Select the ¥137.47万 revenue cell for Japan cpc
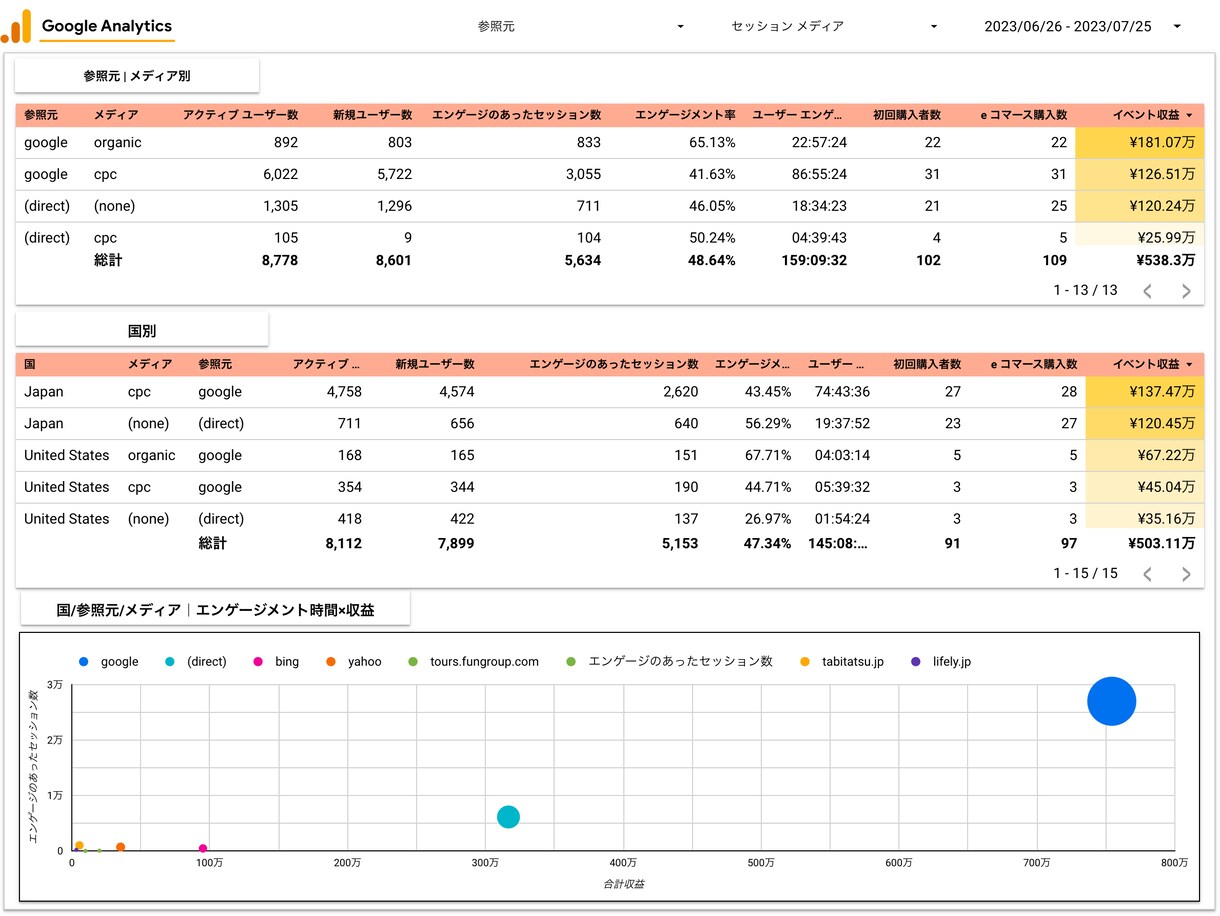This screenshot has height=916, width=1220. point(1145,392)
